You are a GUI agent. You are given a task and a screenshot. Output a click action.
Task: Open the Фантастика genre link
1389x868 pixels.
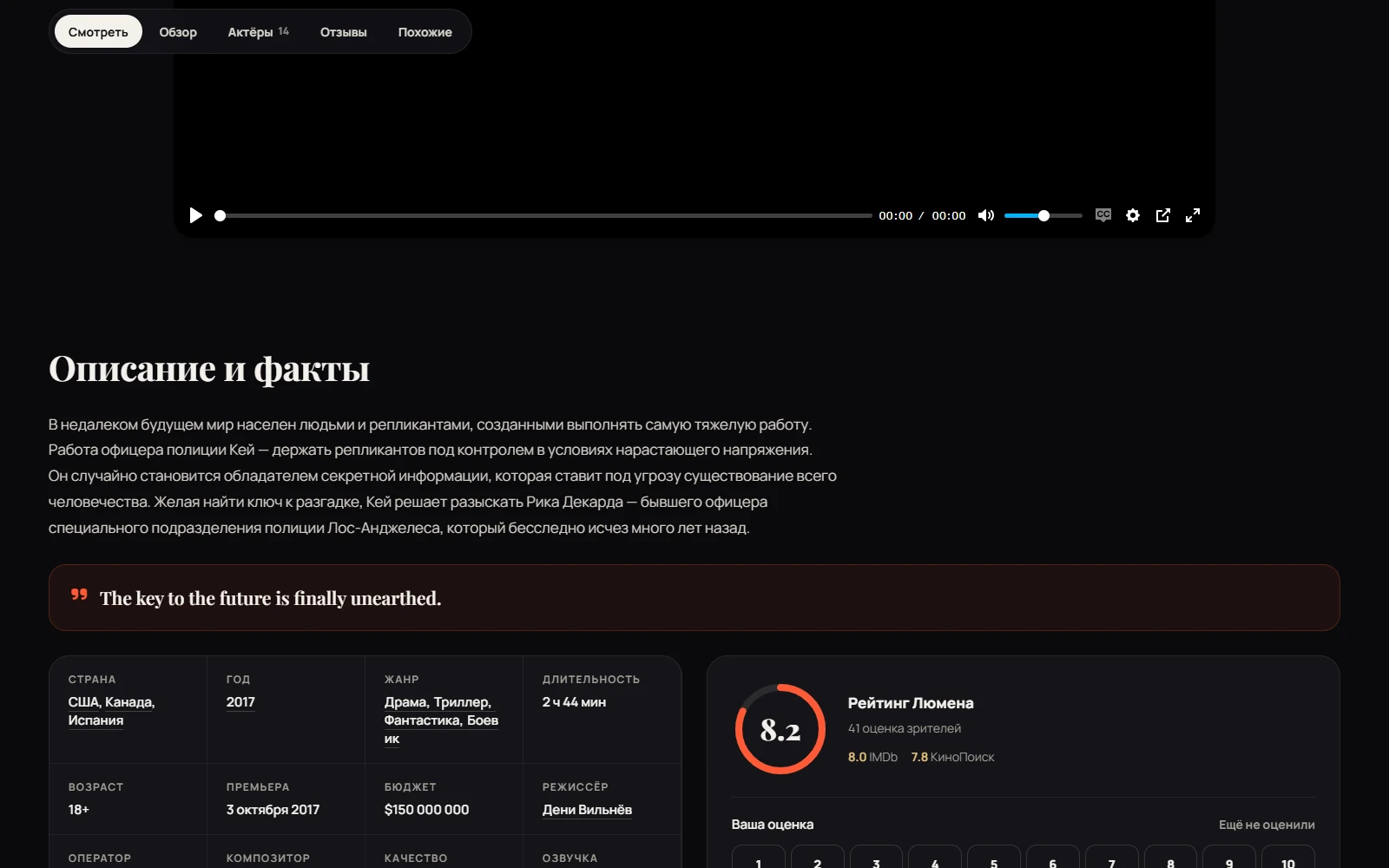tap(424, 720)
